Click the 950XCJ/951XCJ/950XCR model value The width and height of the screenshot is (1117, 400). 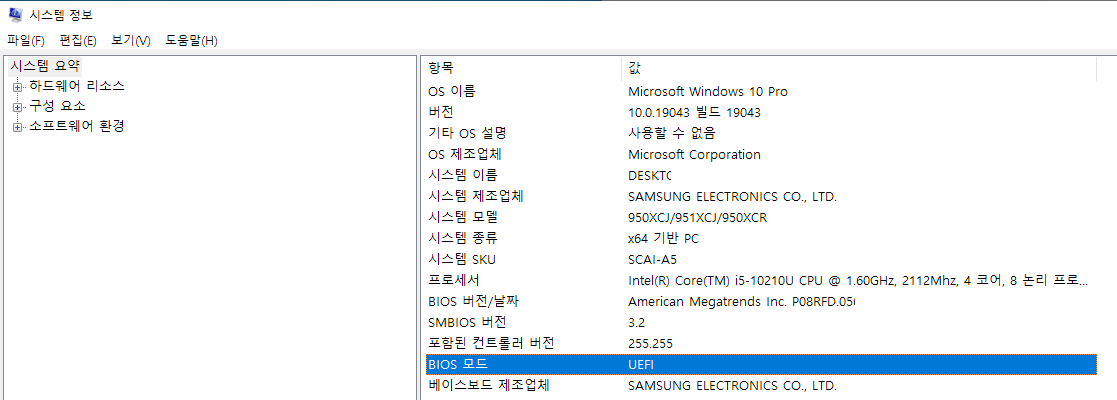pos(697,217)
